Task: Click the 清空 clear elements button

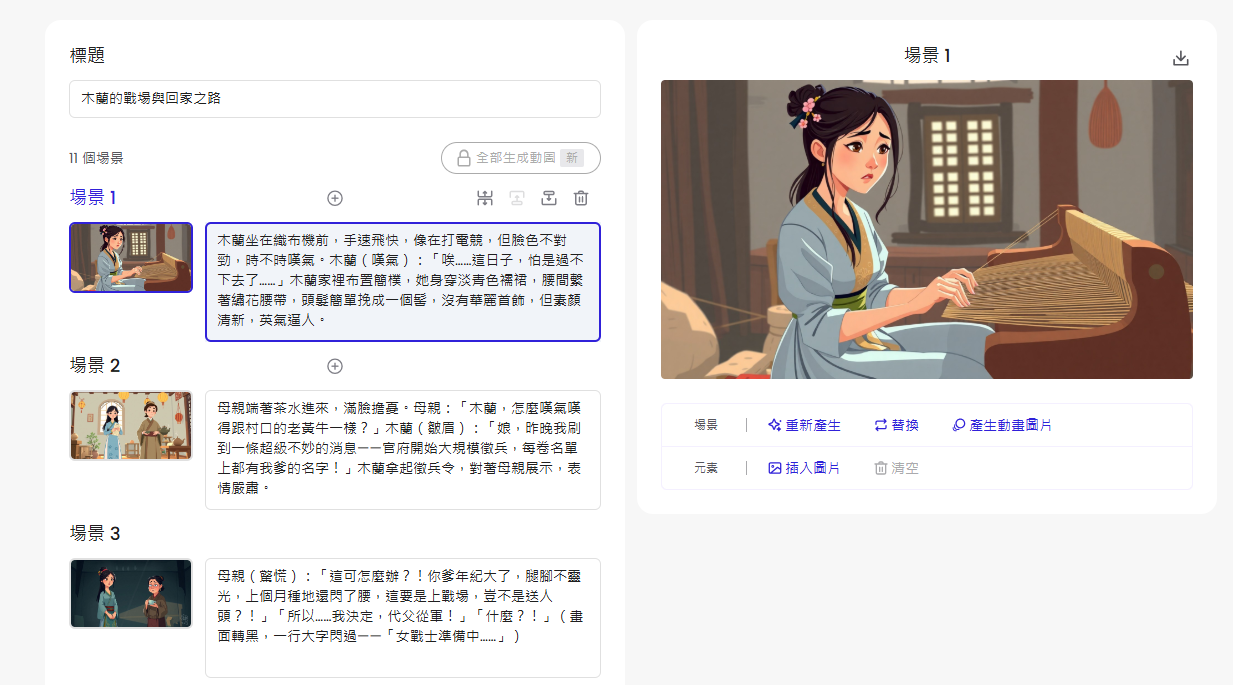Action: (x=897, y=468)
